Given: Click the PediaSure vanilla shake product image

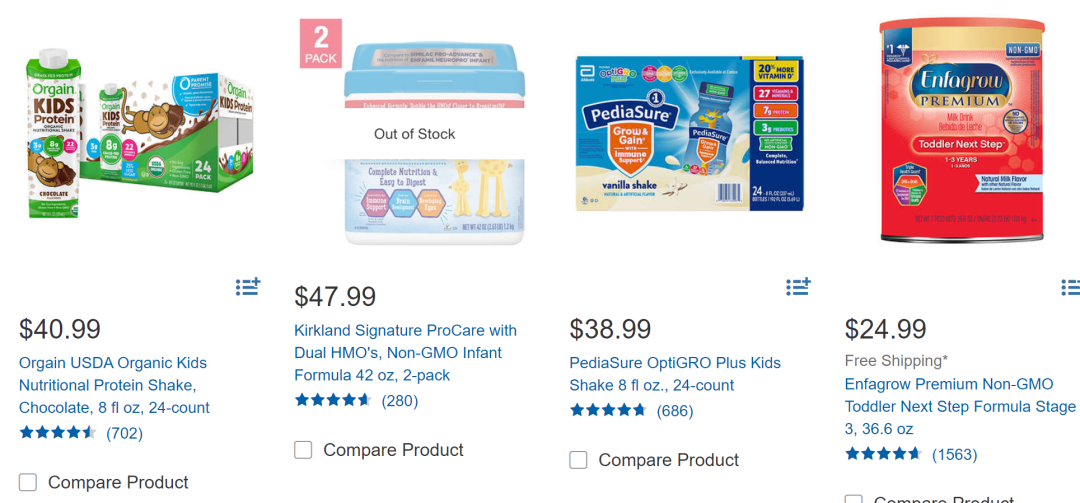Looking at the screenshot, I should pyautogui.click(x=689, y=133).
